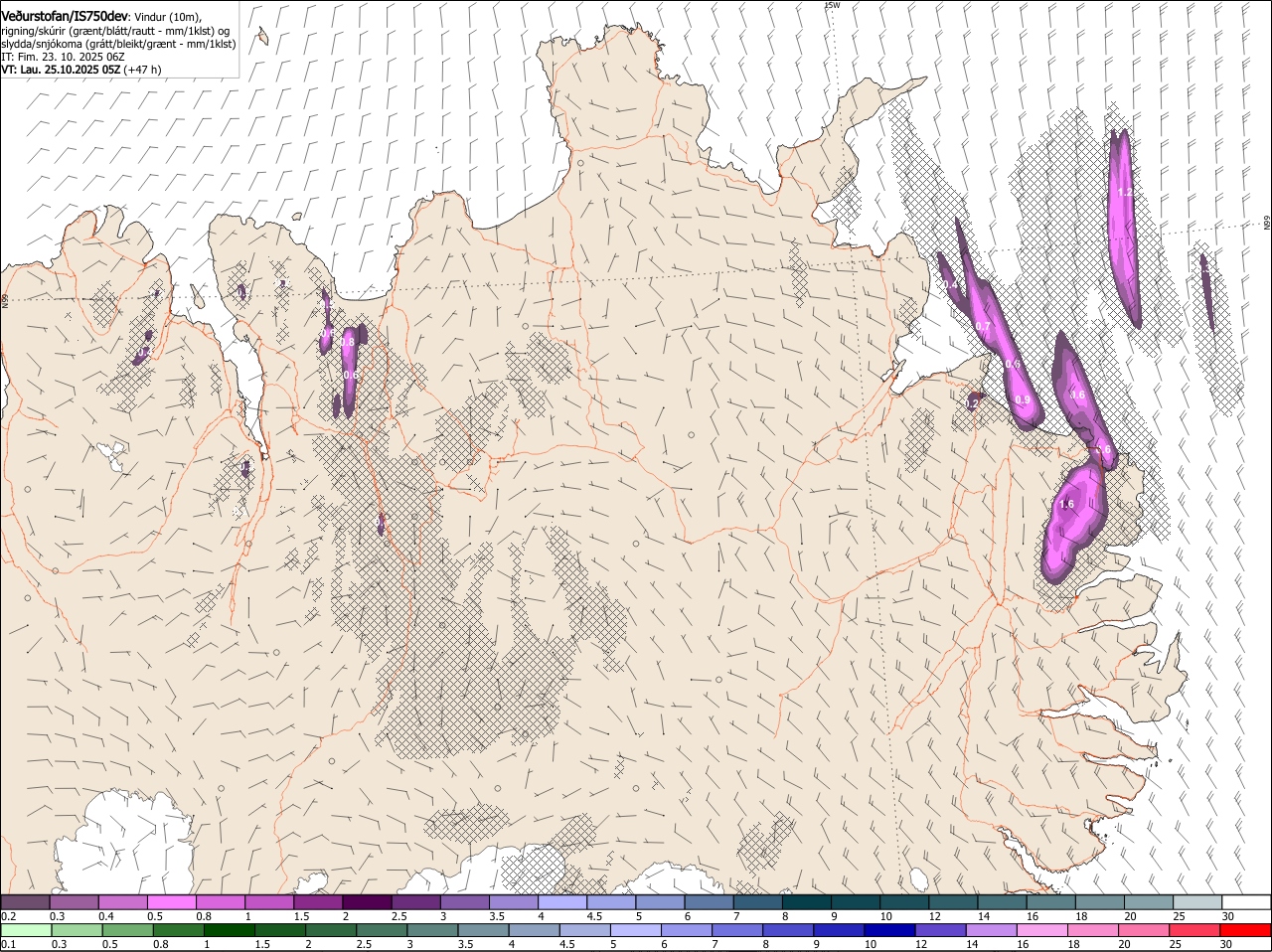1272x952 pixels.
Task: Select the lower-scale swatch between 20 and 25
Action: 1143,930
